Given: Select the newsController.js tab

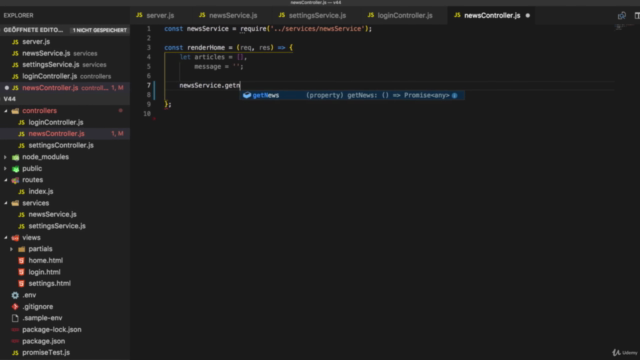Looking at the screenshot, I should 492,16.
